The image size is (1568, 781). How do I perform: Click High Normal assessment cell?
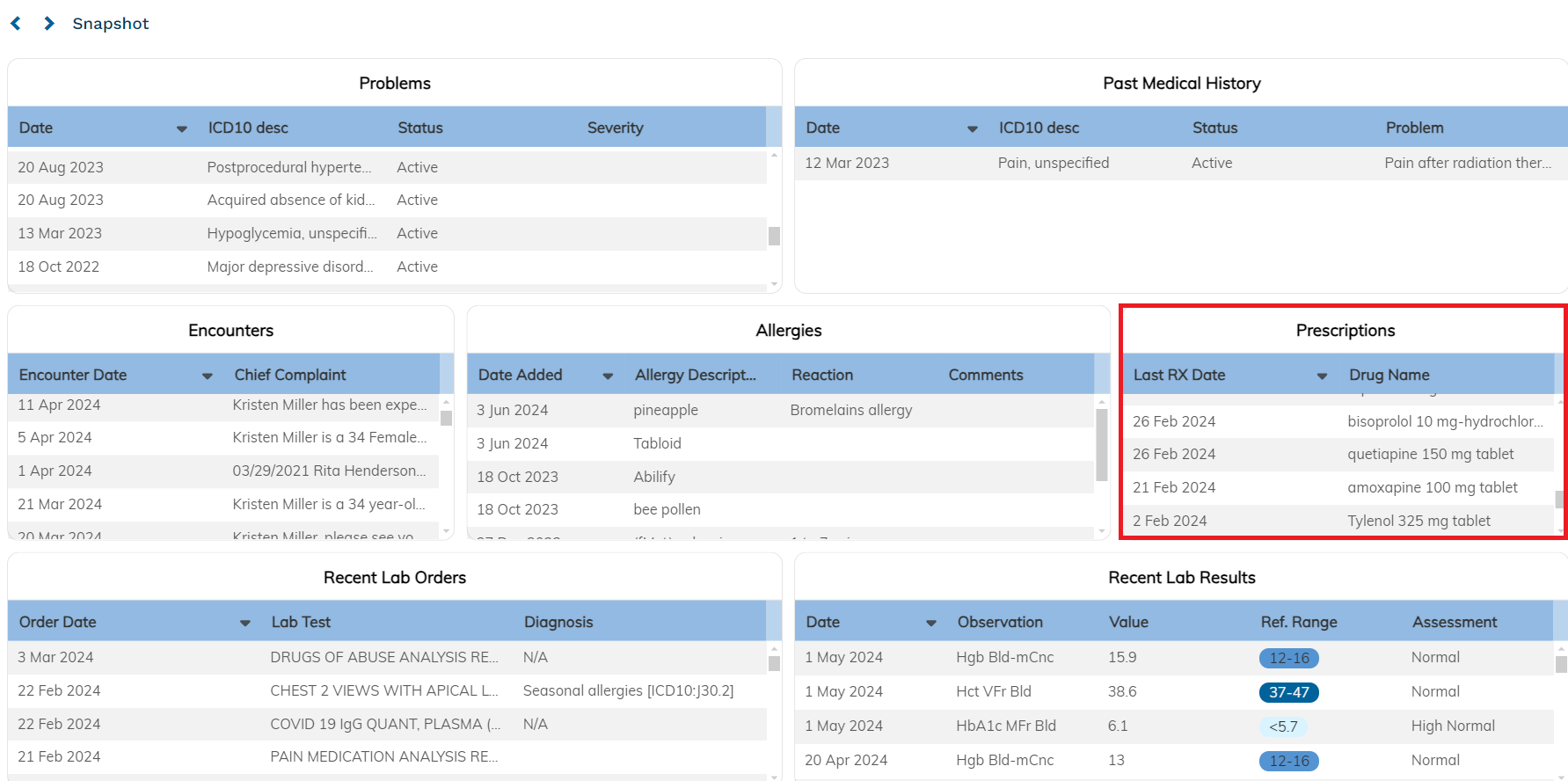point(1453,726)
